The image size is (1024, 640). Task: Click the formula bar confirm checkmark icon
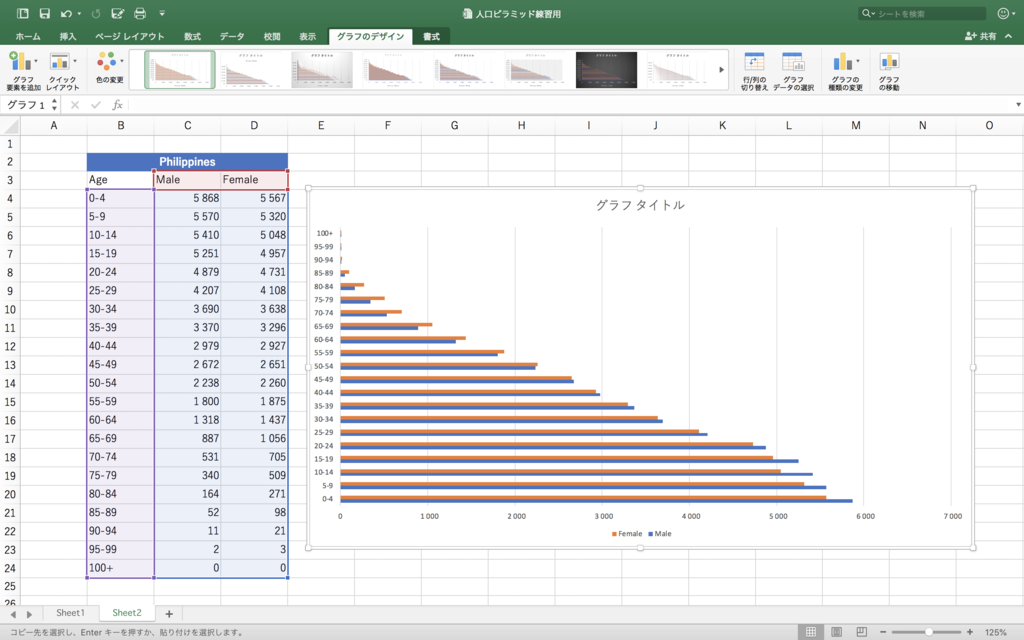96,105
